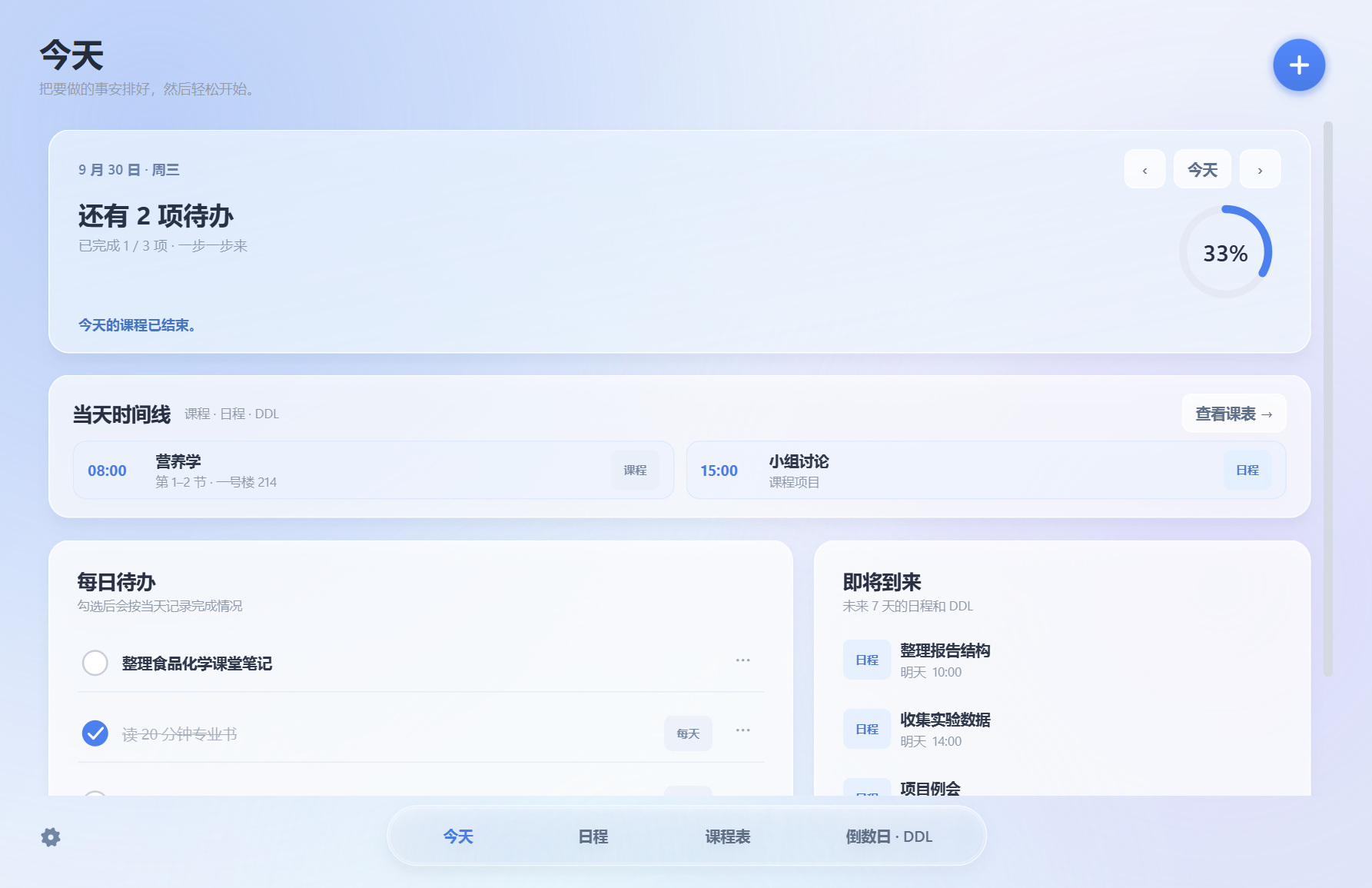Switch to the 课程表 bottom tab
The height and width of the screenshot is (888, 1372).
click(728, 836)
